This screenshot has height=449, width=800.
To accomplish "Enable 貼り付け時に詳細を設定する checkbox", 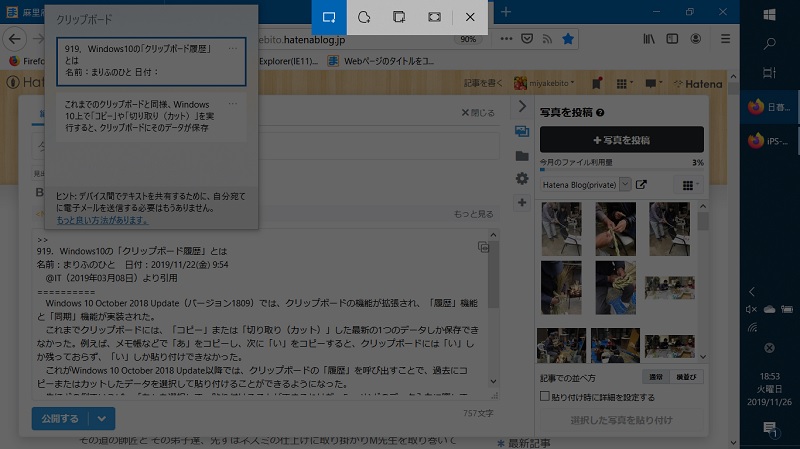I will [x=545, y=396].
